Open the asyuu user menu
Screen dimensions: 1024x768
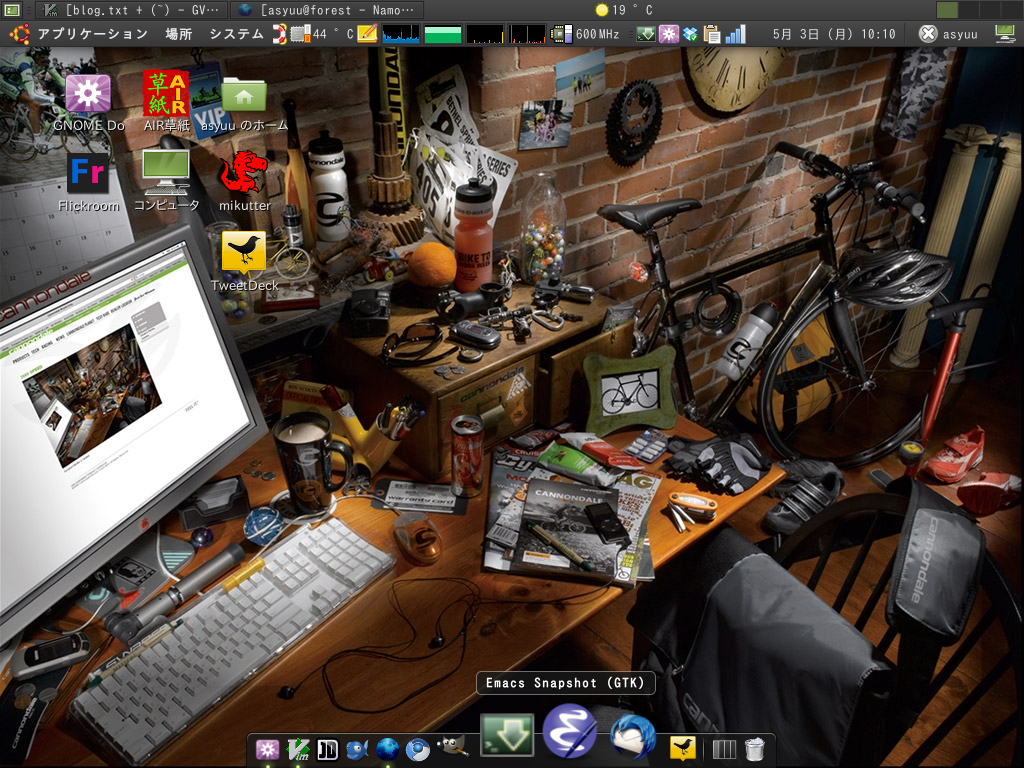click(x=948, y=34)
